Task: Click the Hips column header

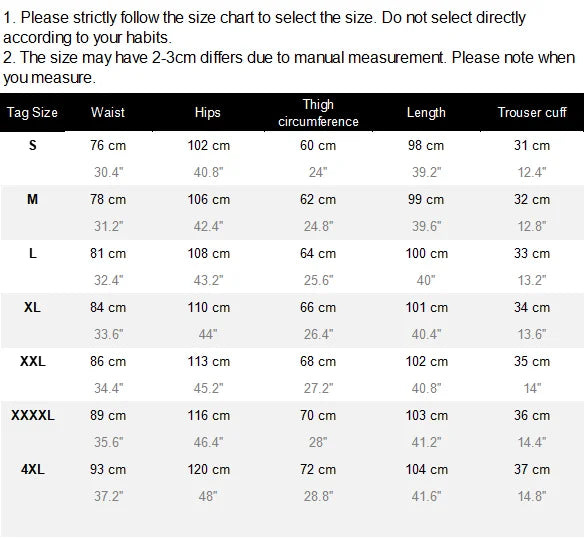Action: click(208, 113)
